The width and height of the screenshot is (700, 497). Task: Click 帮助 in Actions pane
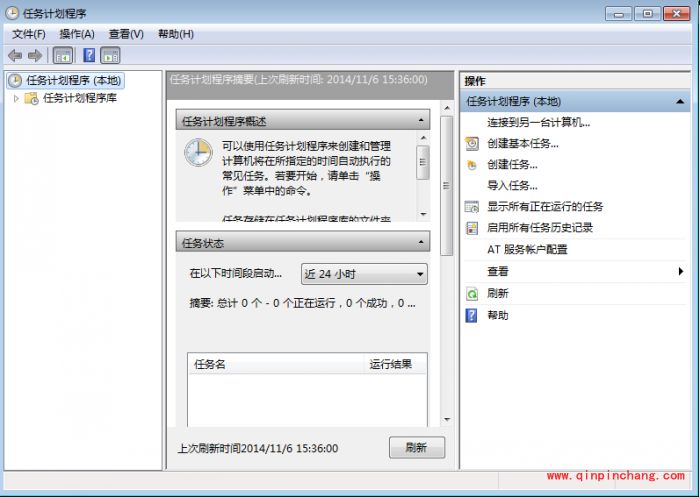[498, 315]
